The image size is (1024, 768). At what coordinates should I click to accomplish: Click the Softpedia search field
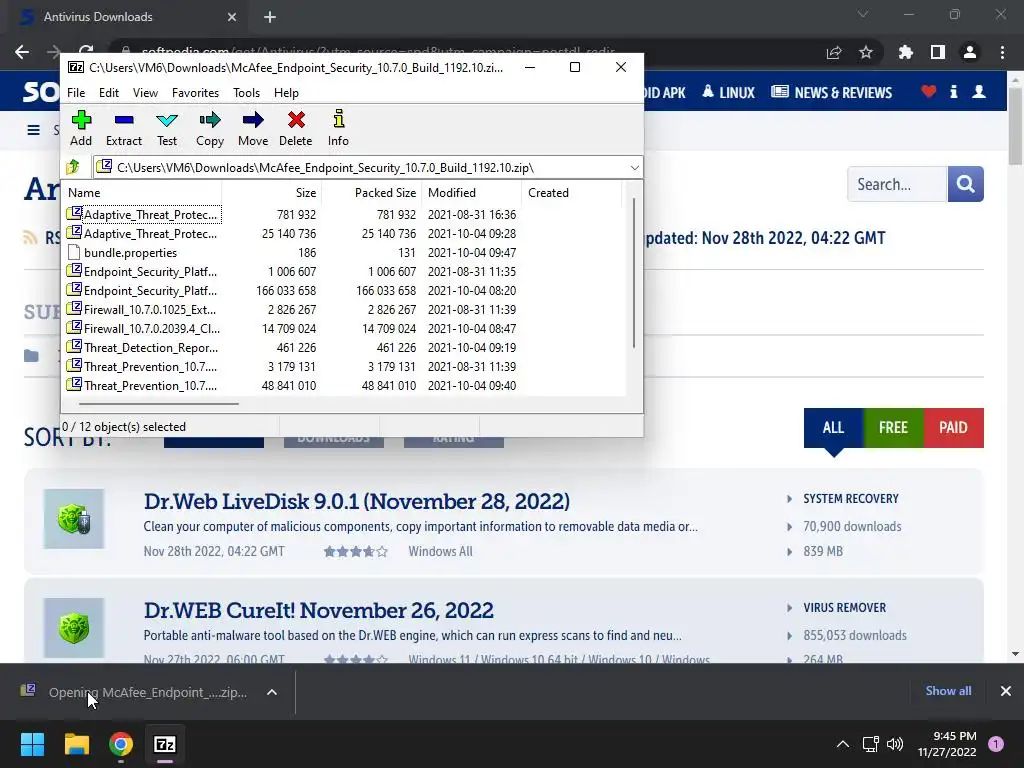[897, 184]
